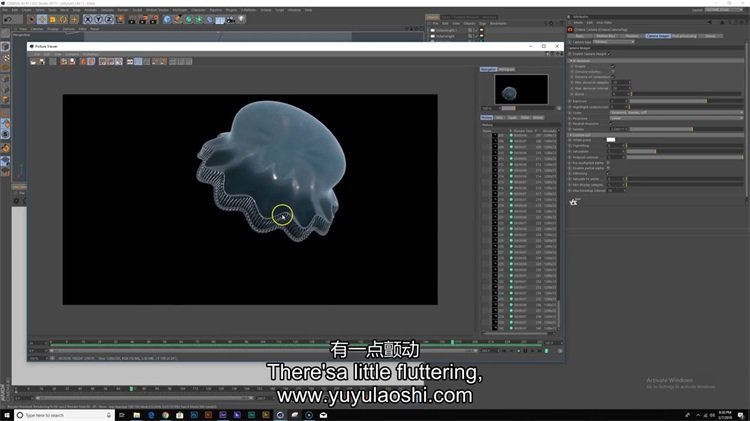Switch to the Camera Imager tab
750x421 pixels.
point(657,35)
